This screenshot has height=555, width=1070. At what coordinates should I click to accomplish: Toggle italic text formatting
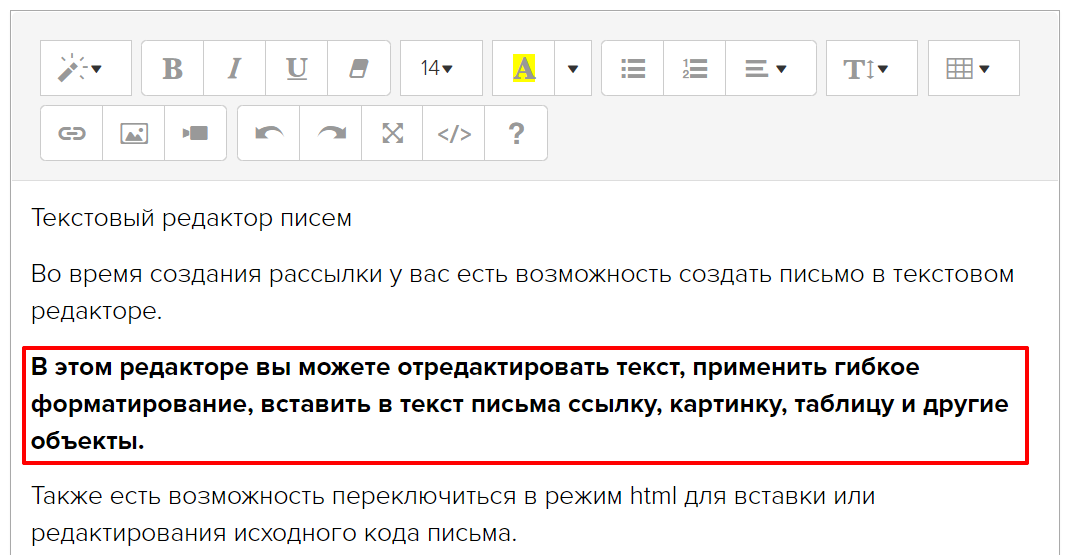(x=235, y=68)
